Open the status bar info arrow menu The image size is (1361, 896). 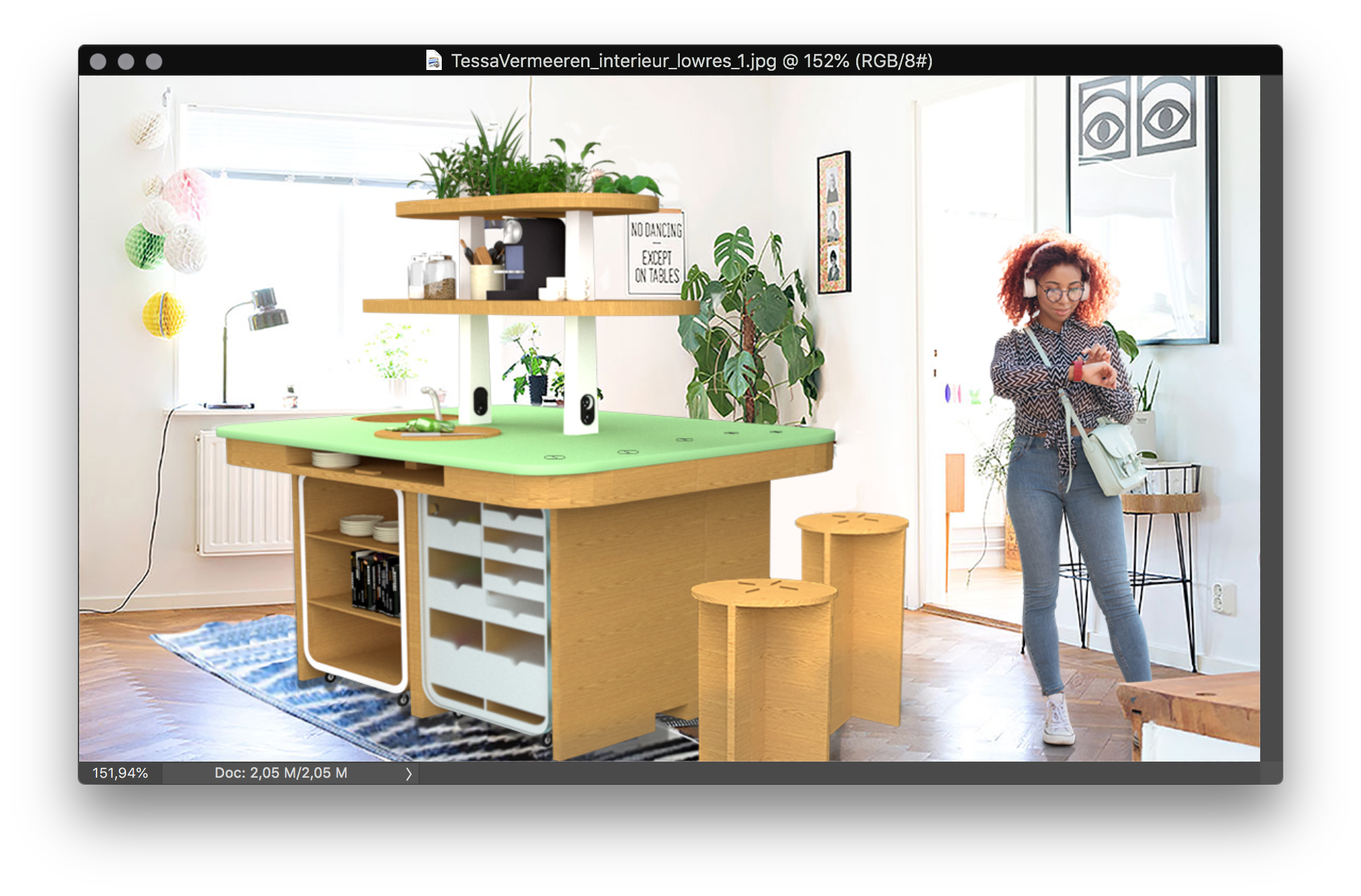click(409, 773)
